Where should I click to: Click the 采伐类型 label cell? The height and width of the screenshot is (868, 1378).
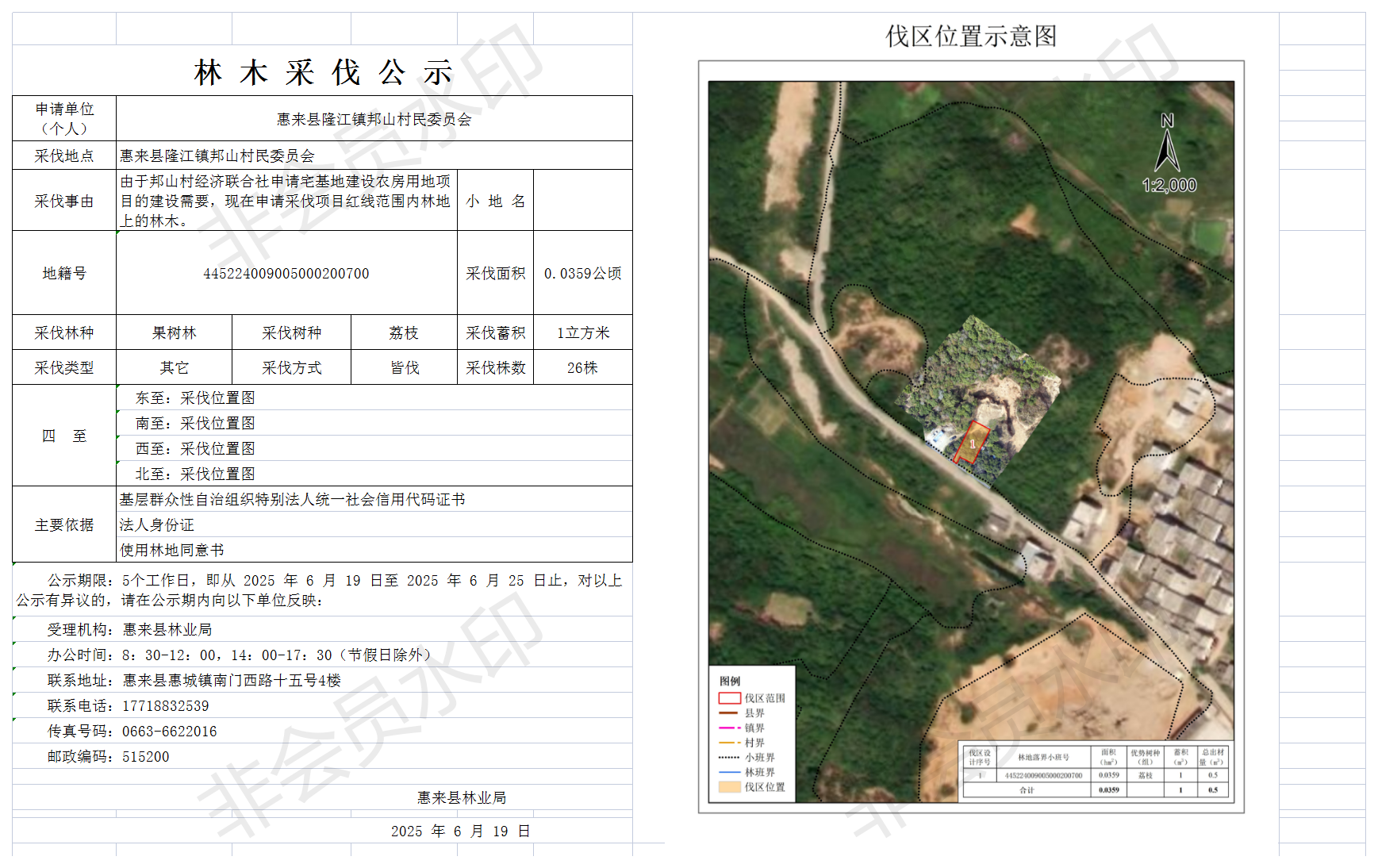pos(64,367)
